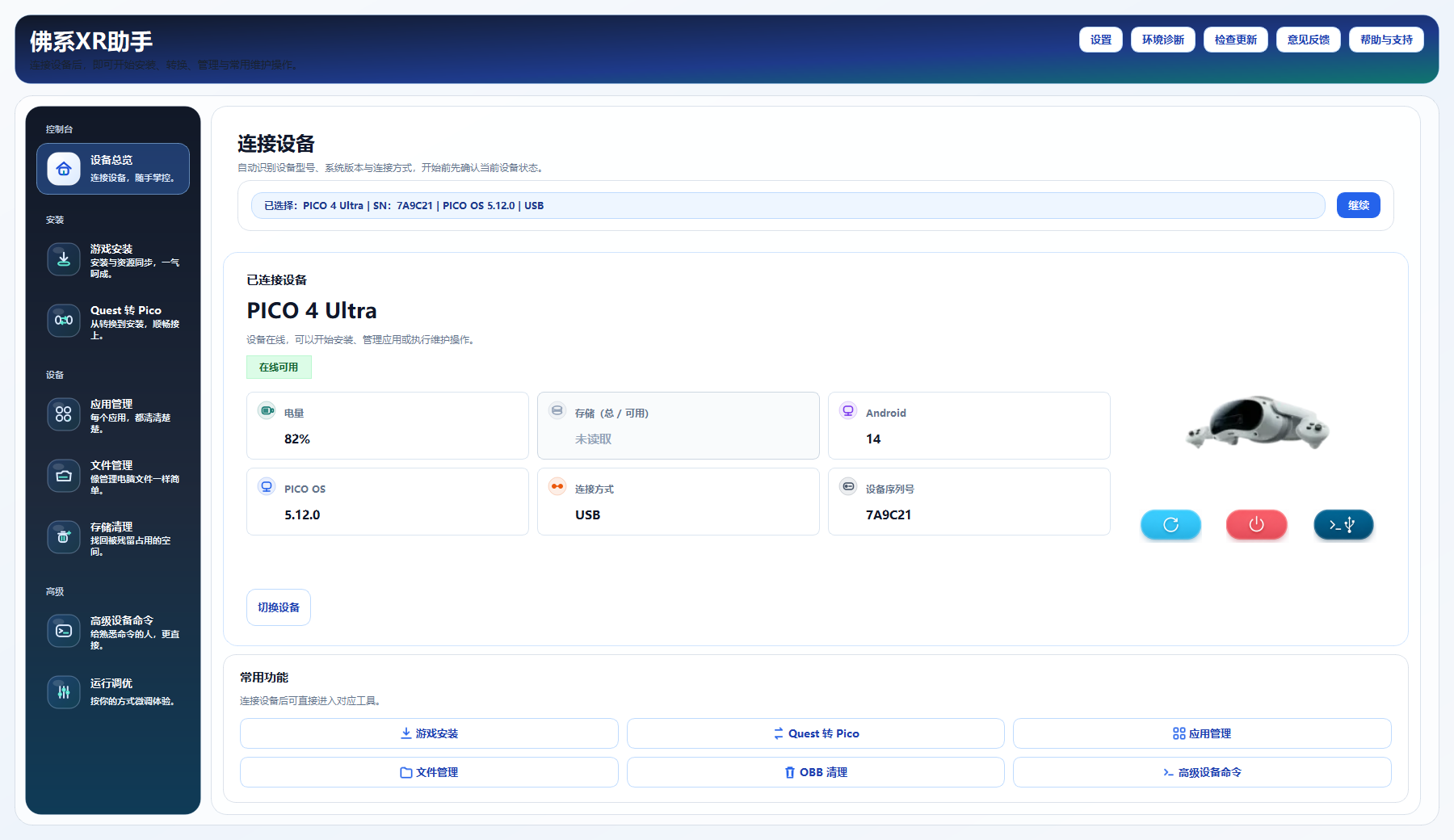Viewport: 1454px width, 840px height.
Task: Click the Quest 转 Pico sidebar icon
Action: coord(64,321)
